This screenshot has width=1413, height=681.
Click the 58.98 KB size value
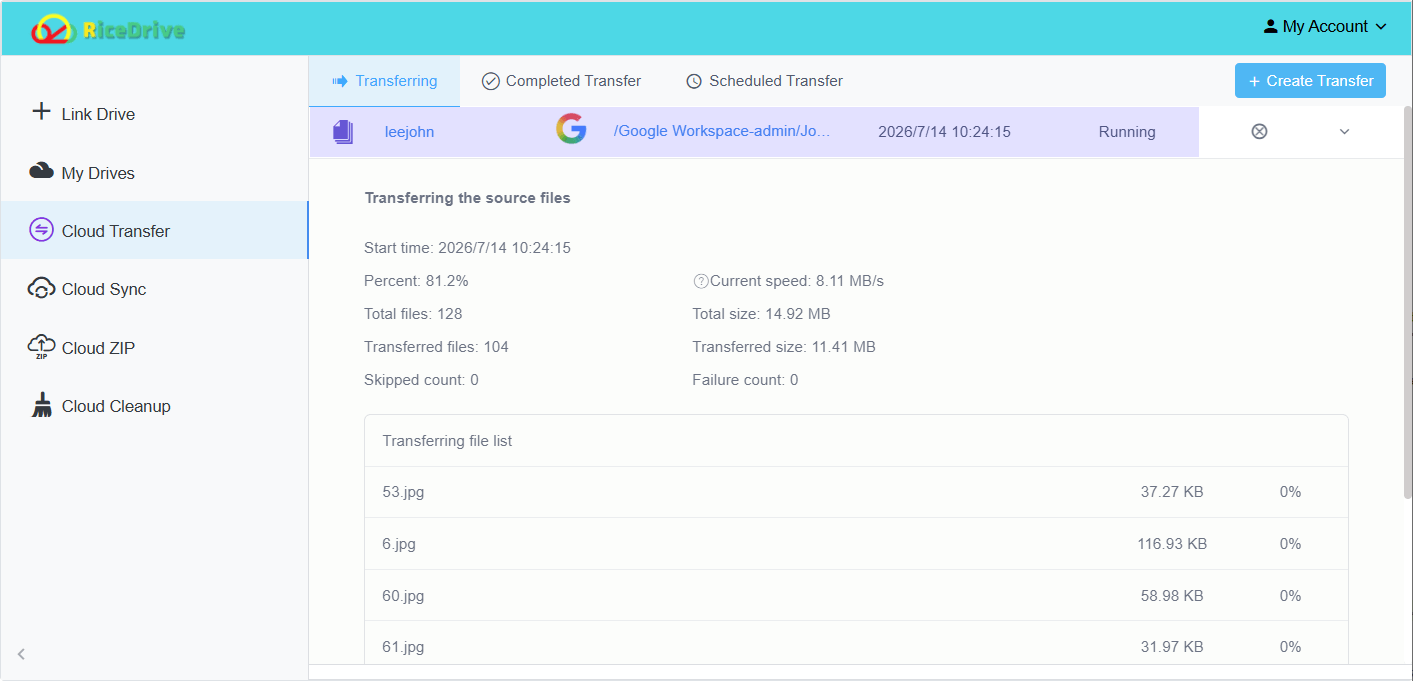pos(1172,596)
